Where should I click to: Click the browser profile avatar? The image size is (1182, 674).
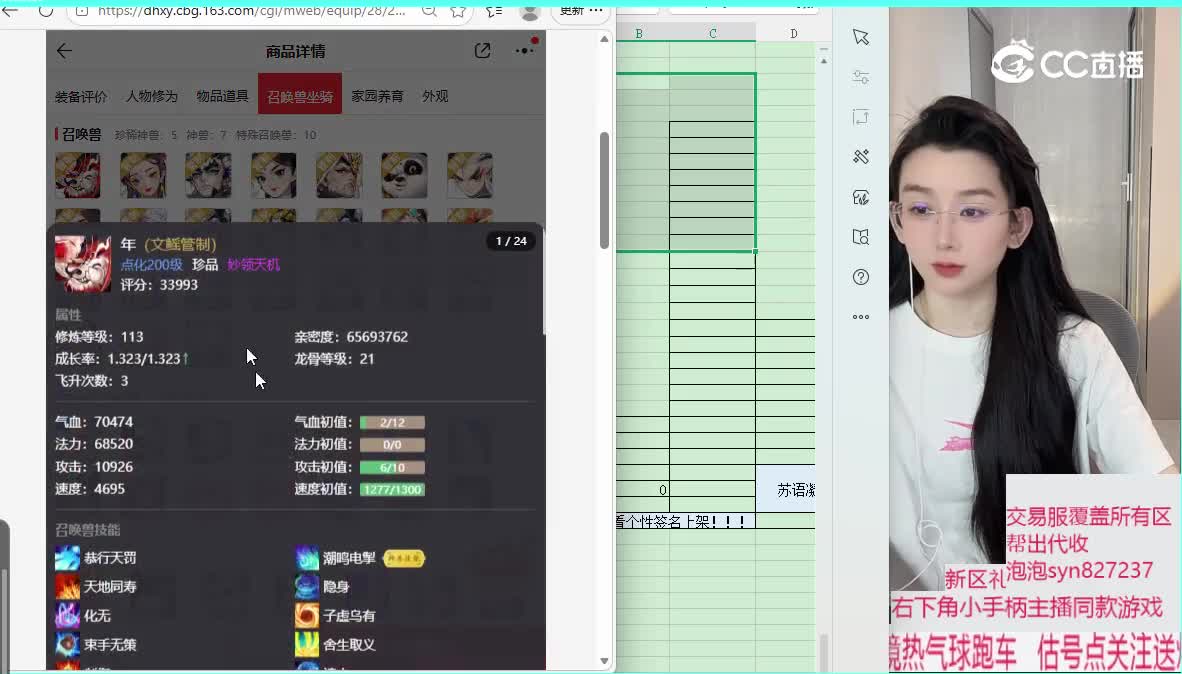(x=530, y=11)
